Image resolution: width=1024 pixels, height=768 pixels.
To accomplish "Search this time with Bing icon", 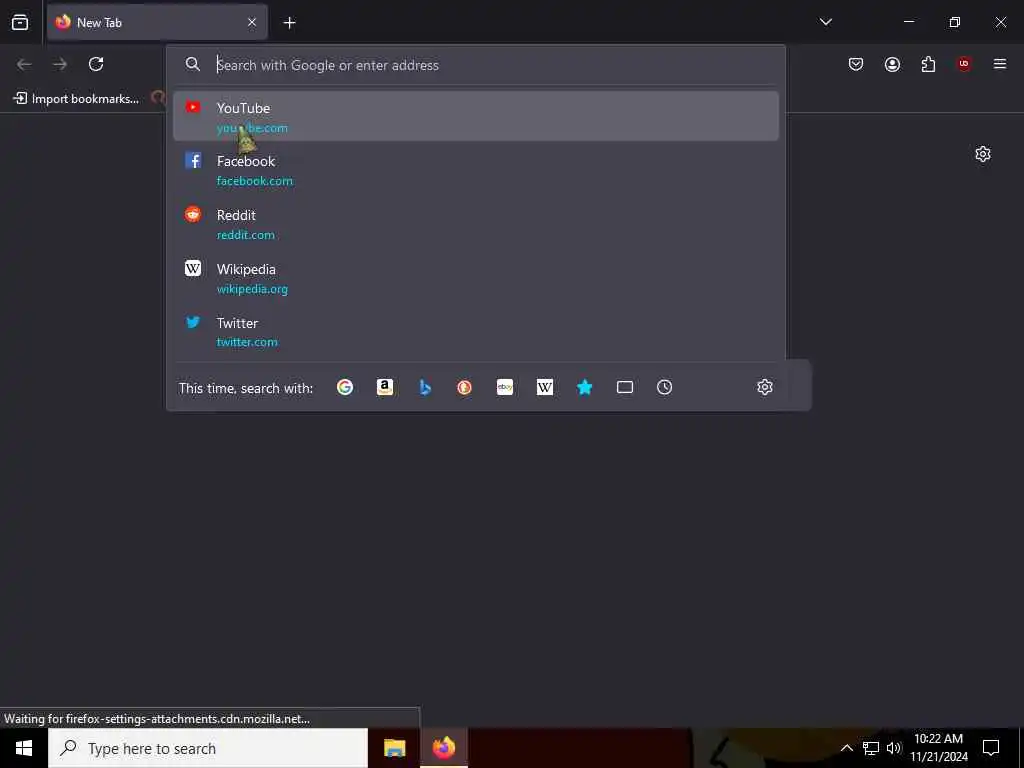I will pyautogui.click(x=425, y=387).
